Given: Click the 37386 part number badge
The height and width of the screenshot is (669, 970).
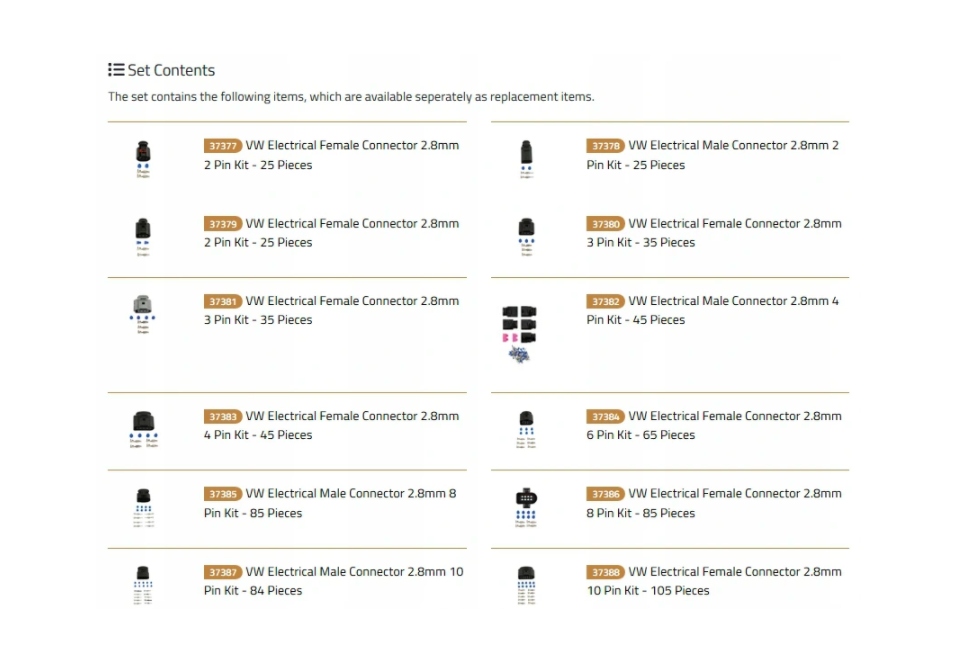Looking at the screenshot, I should pos(605,494).
